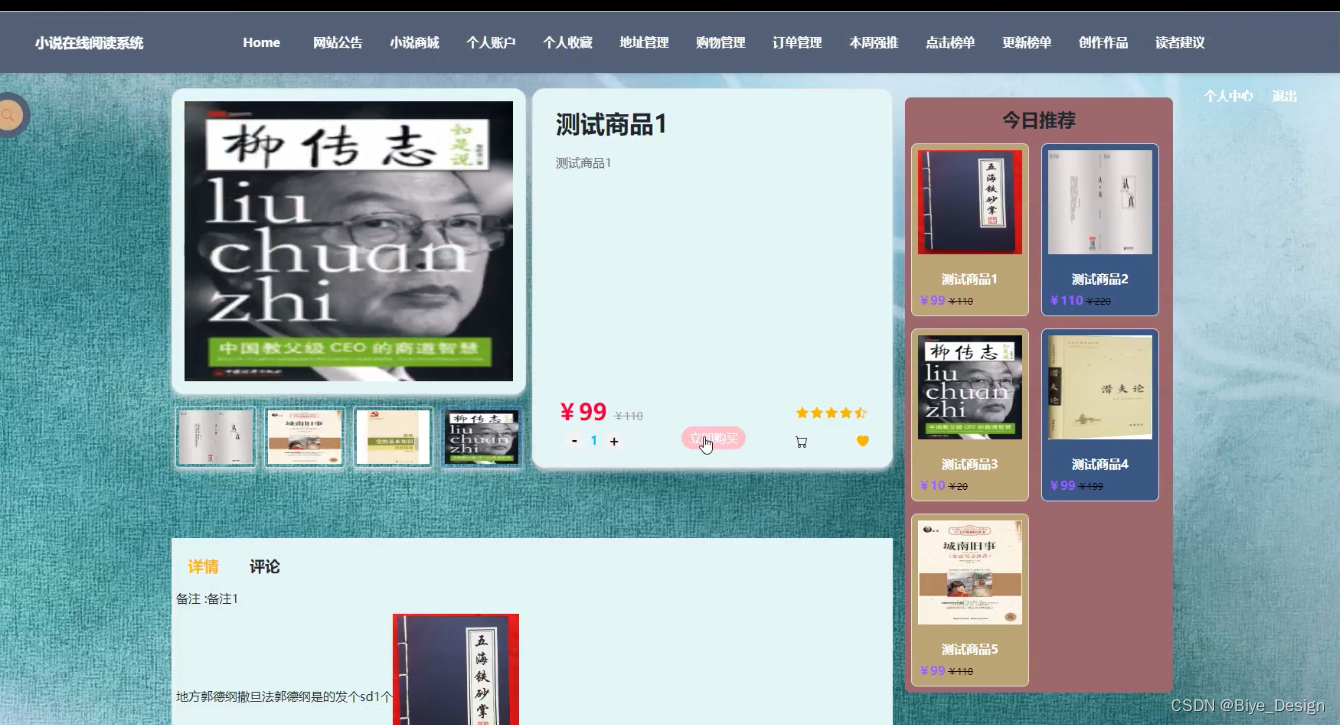This screenshot has width=1340, height=725.
Task: Click the 立即购买 button
Action: [x=713, y=438]
